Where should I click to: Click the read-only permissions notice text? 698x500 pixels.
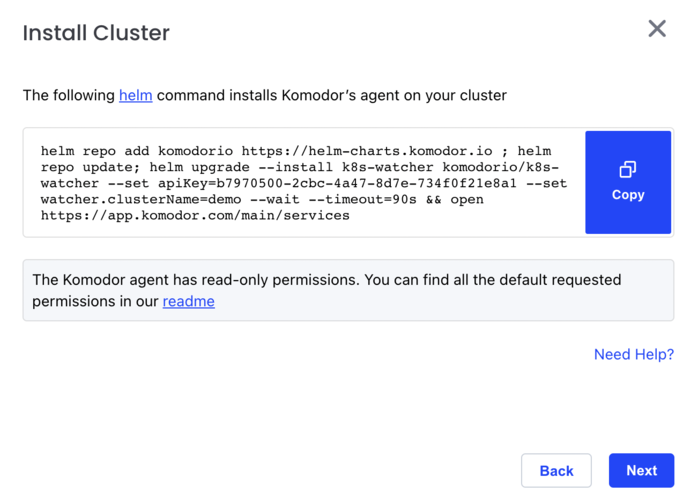pyautogui.click(x=326, y=290)
